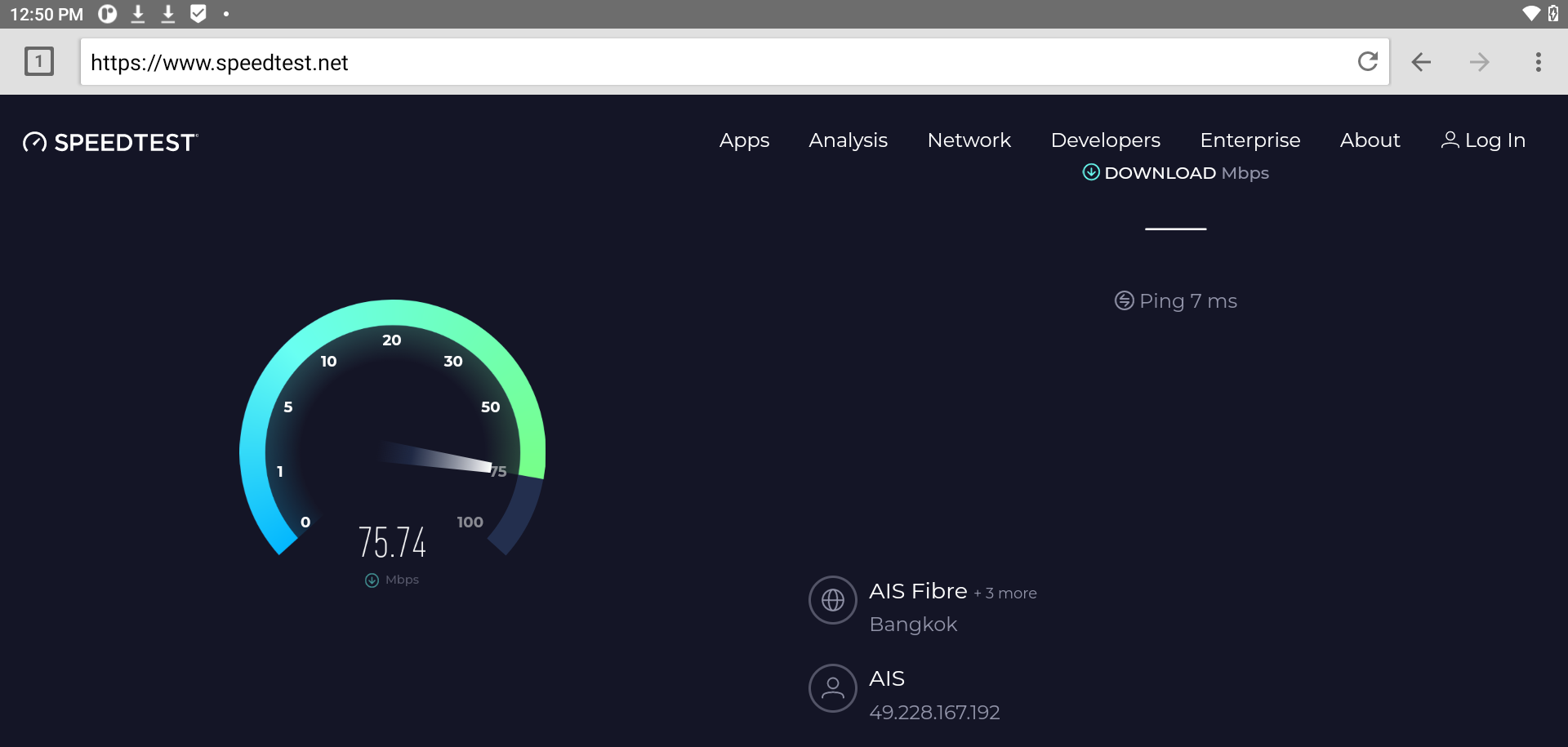
Task: Open the browser three-dot menu
Action: (x=1539, y=62)
